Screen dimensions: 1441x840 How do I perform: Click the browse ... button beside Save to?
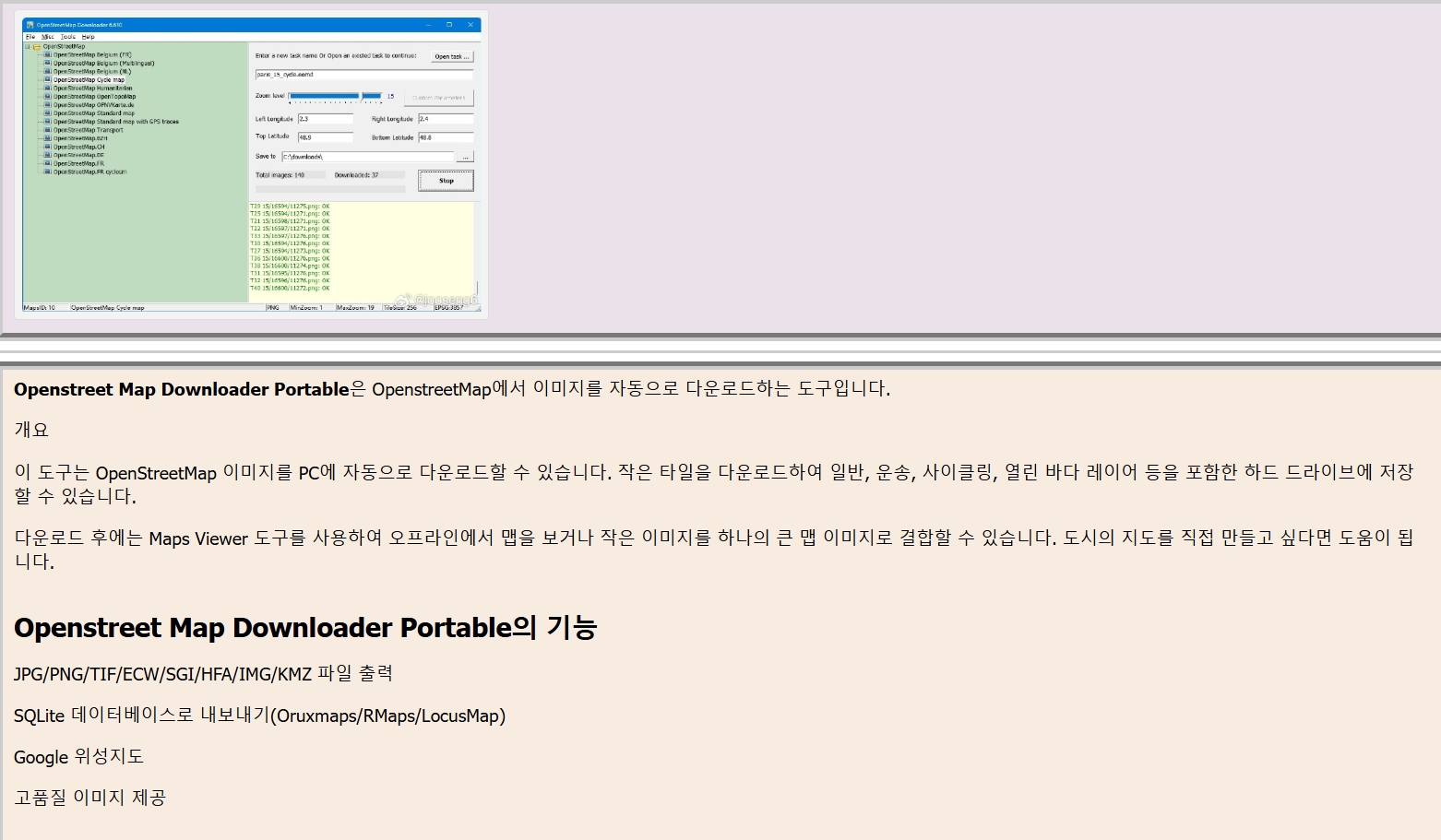tap(466, 157)
